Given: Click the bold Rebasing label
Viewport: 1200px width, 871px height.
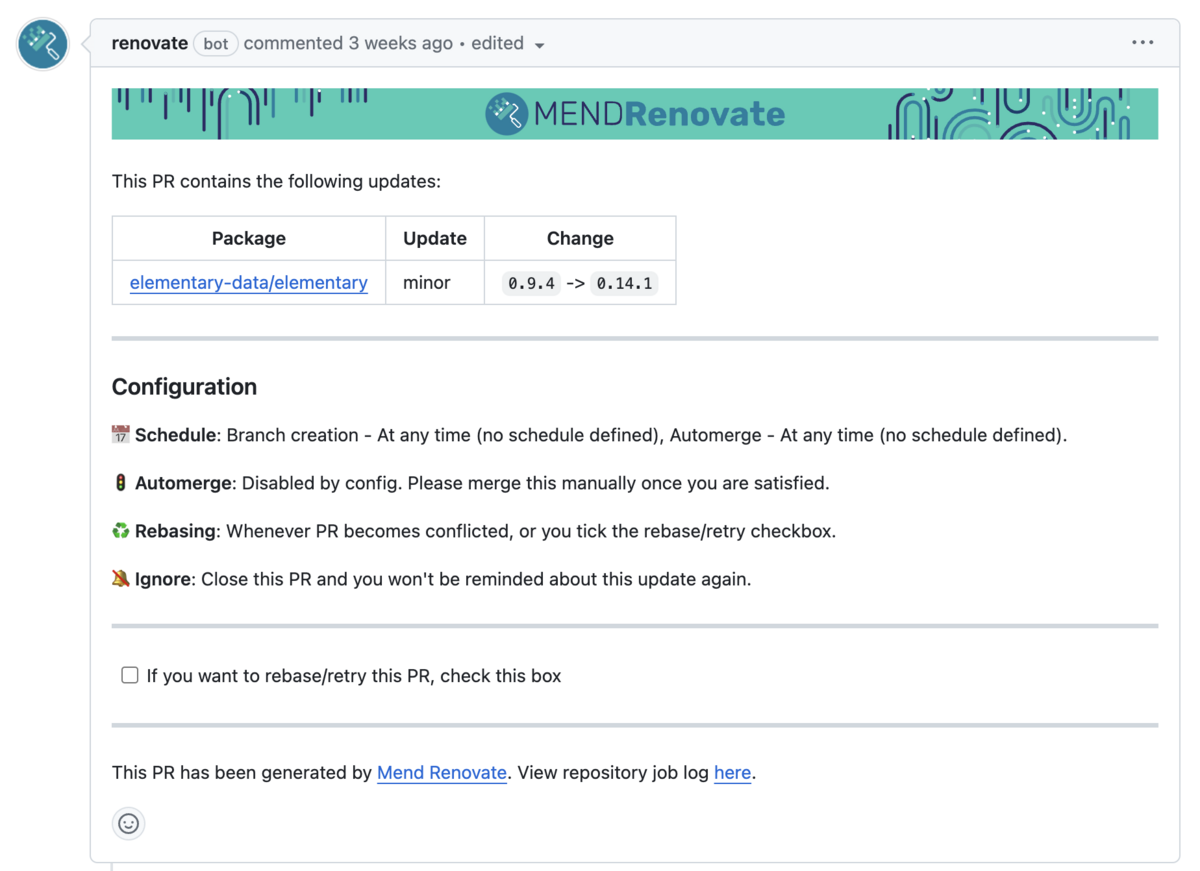Looking at the screenshot, I should click(176, 531).
